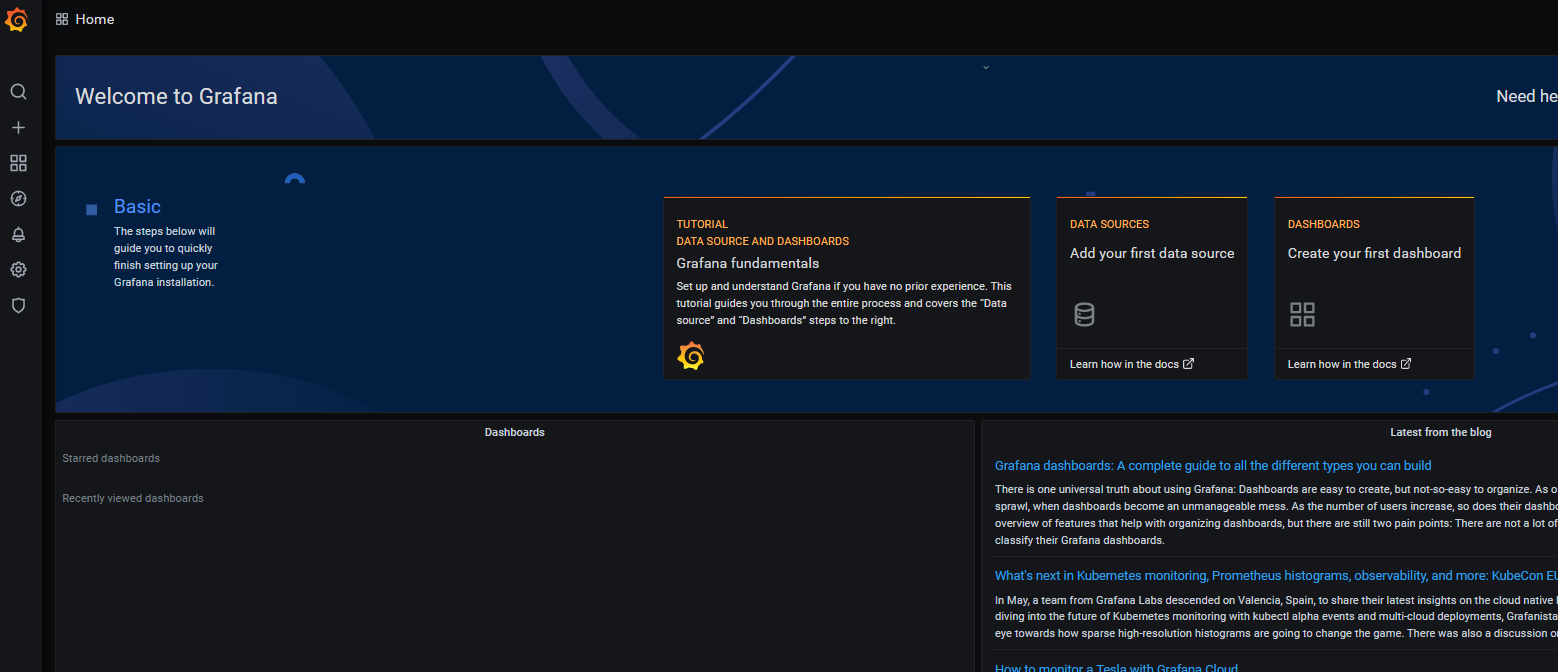Open blog post about Grafana dashboards complete guide
The image size is (1558, 672).
1213,465
